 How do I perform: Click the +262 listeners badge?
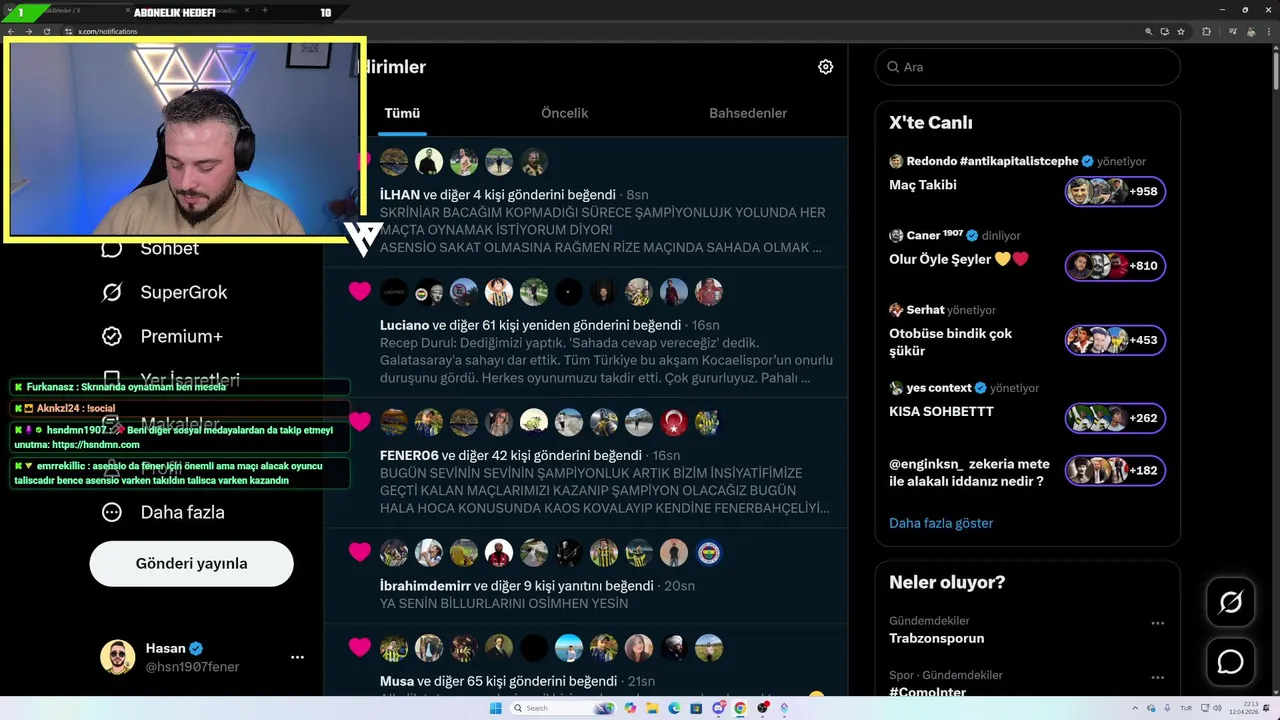[1115, 418]
